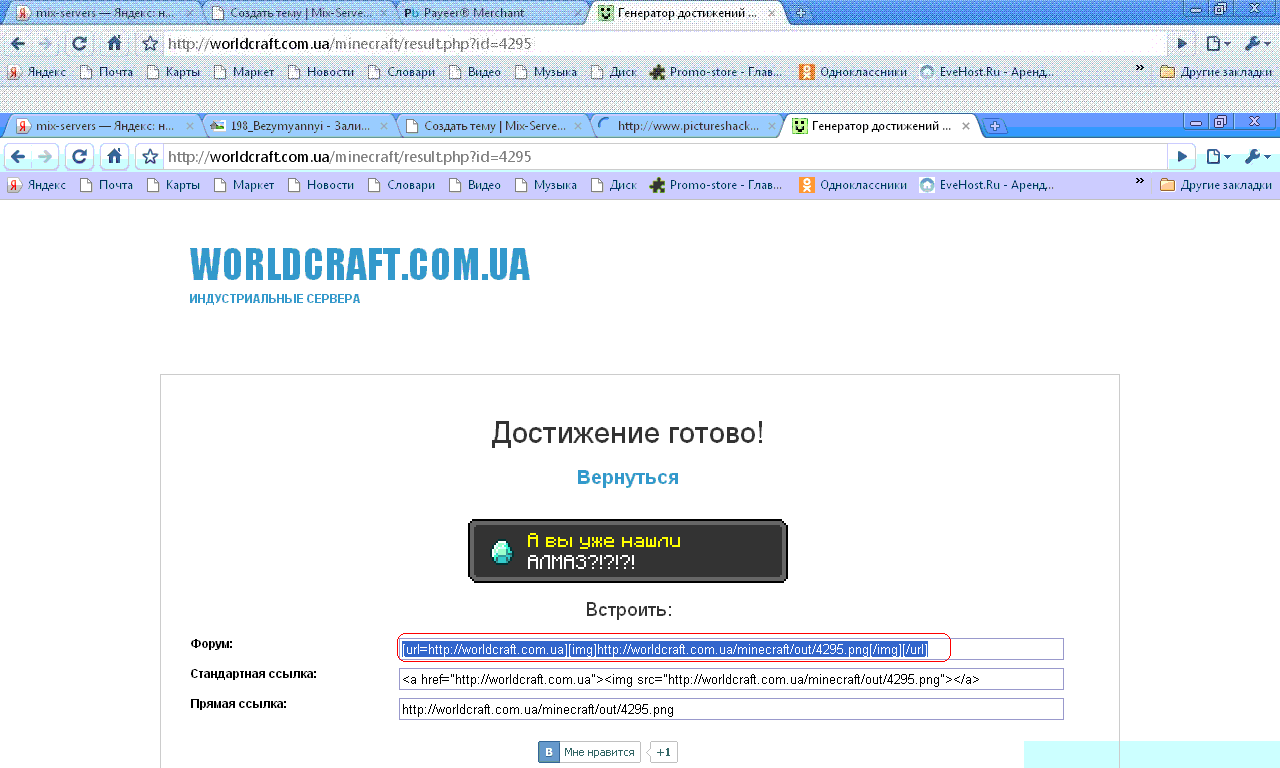Open Маркет bookmark in the lower bookmarks bar
Screen dimensions: 1280x768
[244, 185]
